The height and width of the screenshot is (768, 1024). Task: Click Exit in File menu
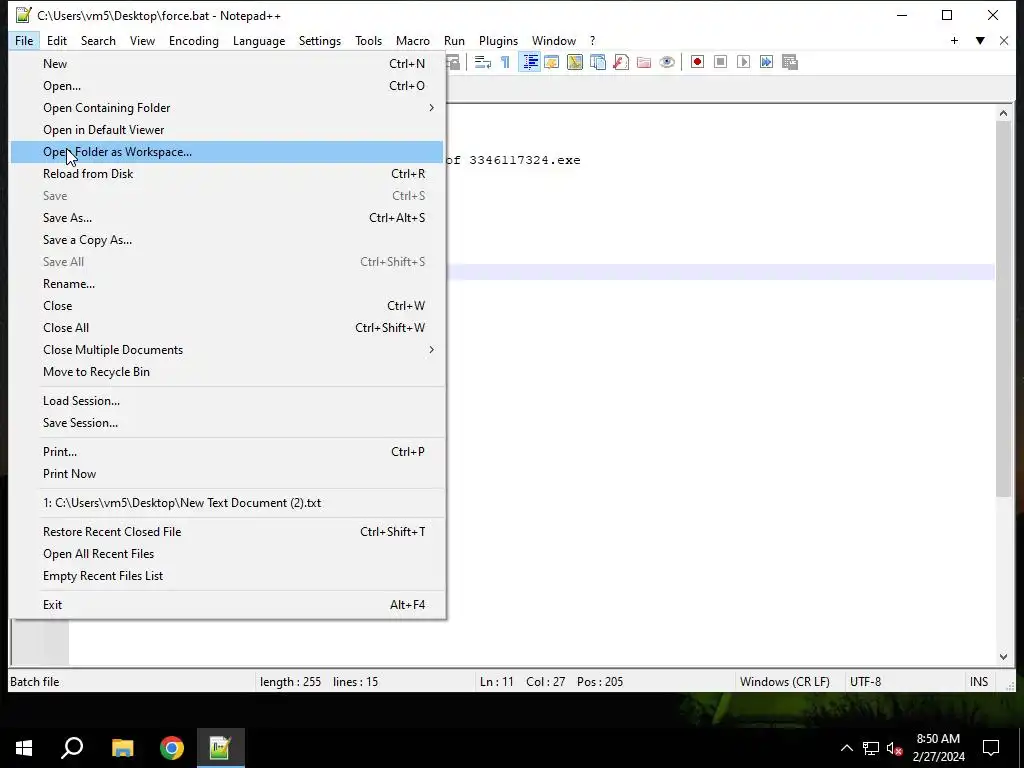click(x=227, y=605)
